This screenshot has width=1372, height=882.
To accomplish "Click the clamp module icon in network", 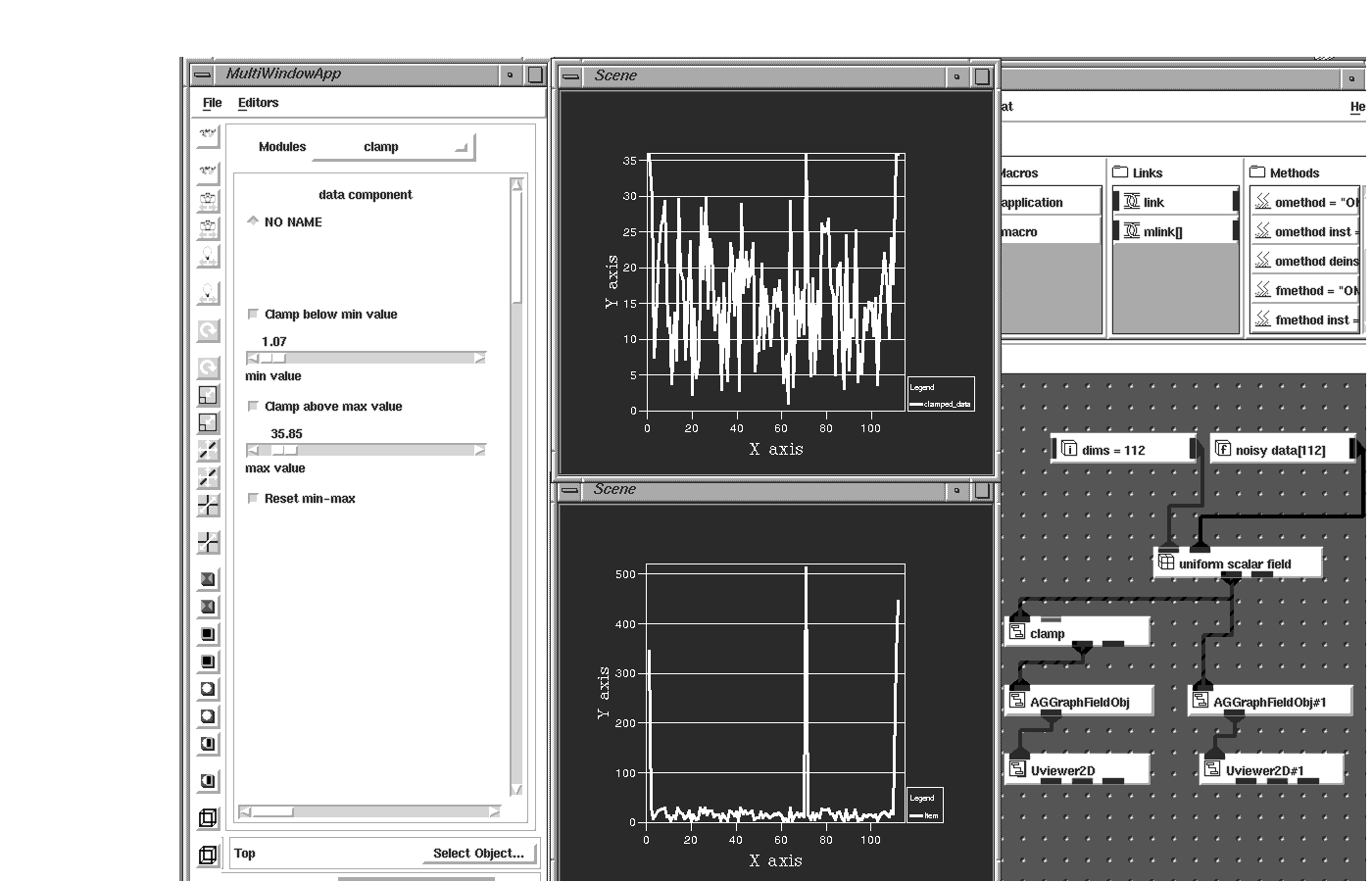I will pos(1018,633).
